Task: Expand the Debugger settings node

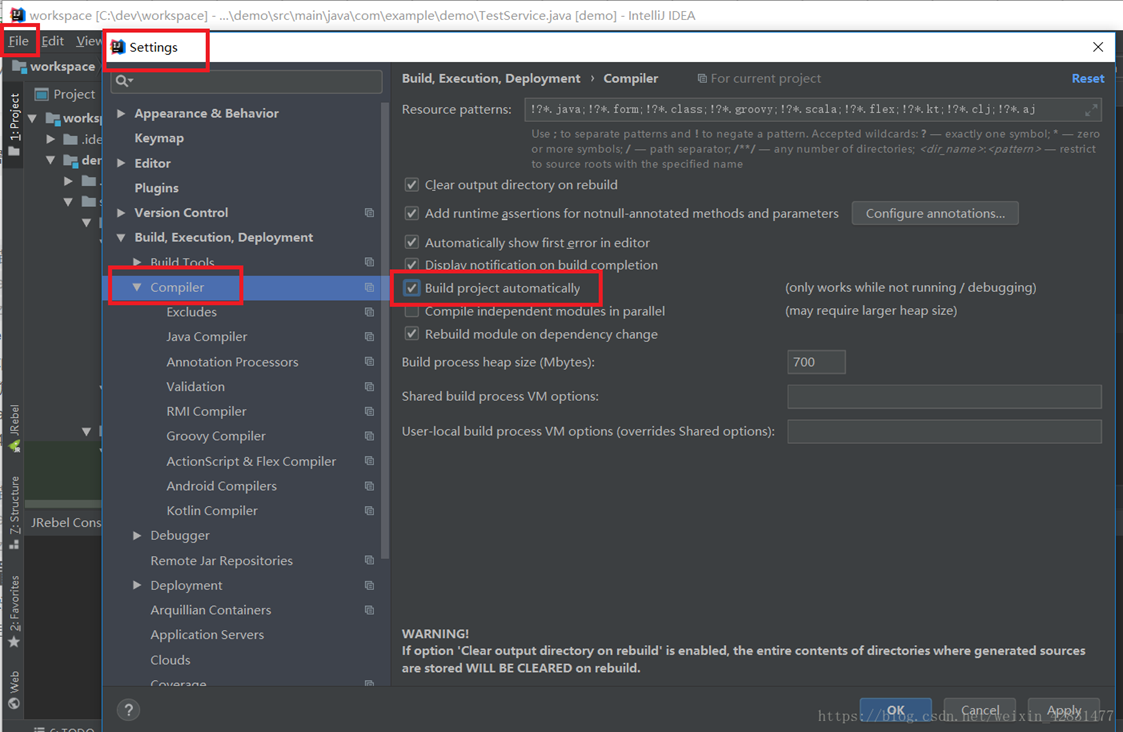Action: point(137,535)
